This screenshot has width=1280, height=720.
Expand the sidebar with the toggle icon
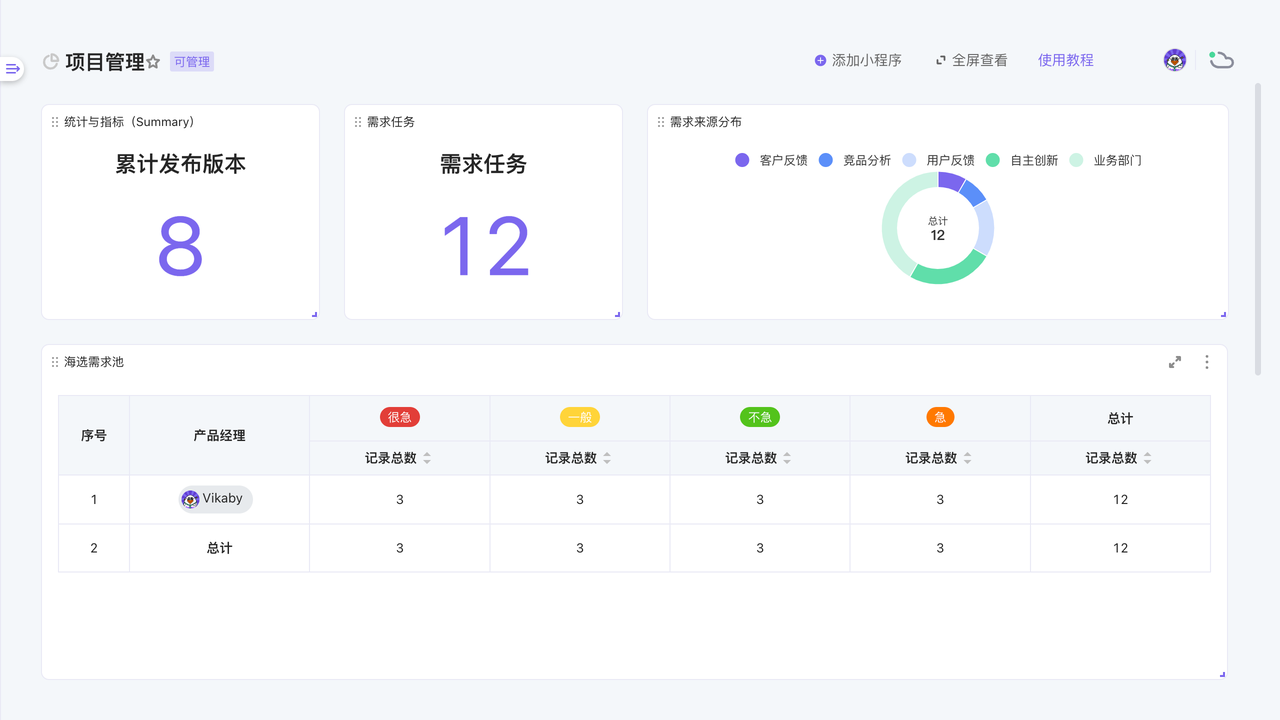click(x=12, y=68)
